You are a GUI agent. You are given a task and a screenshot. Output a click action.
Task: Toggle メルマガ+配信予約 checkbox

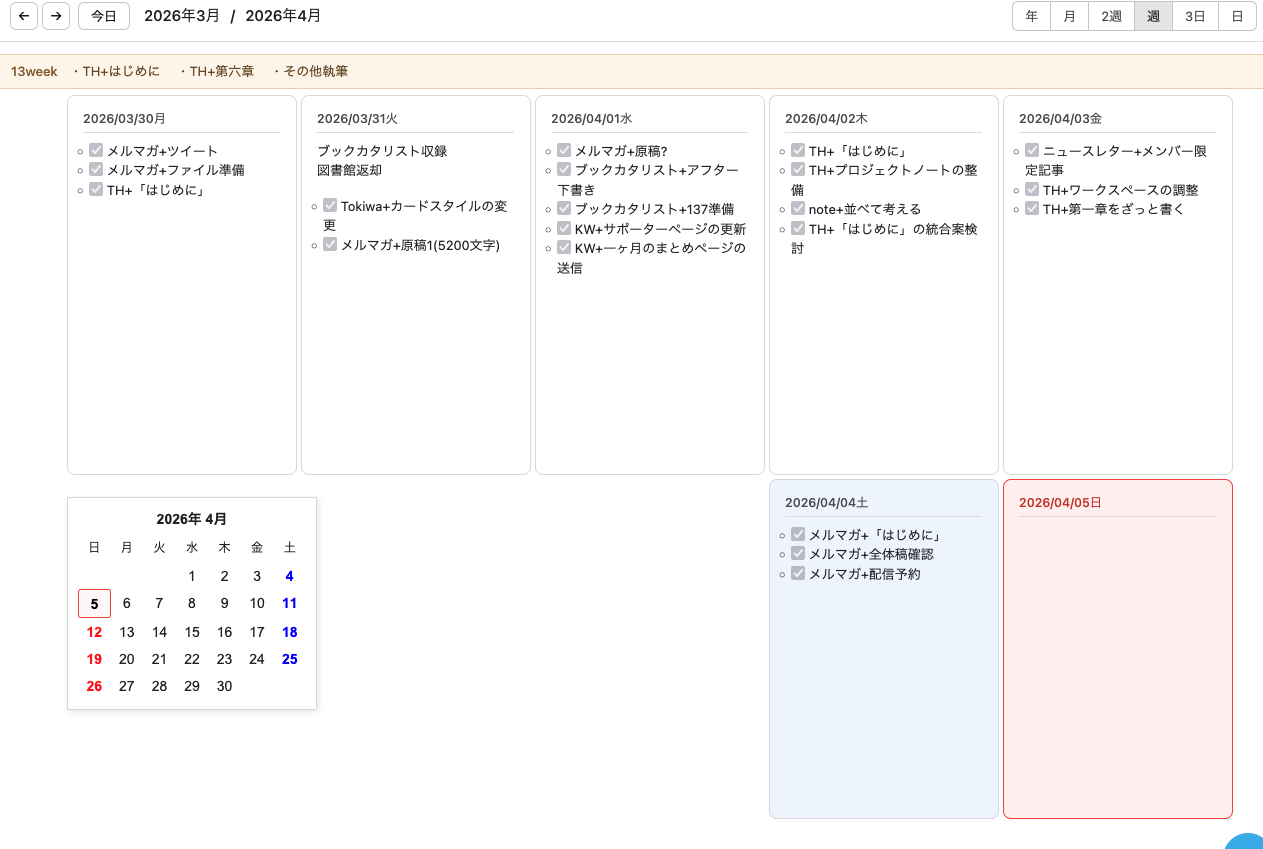[798, 573]
